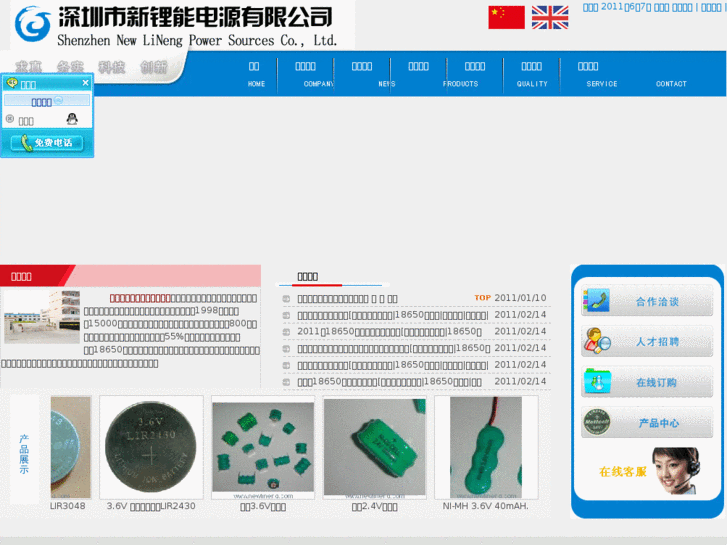Open the LIR2430 coin cell image
This screenshot has height=545, width=727.
pos(151,447)
